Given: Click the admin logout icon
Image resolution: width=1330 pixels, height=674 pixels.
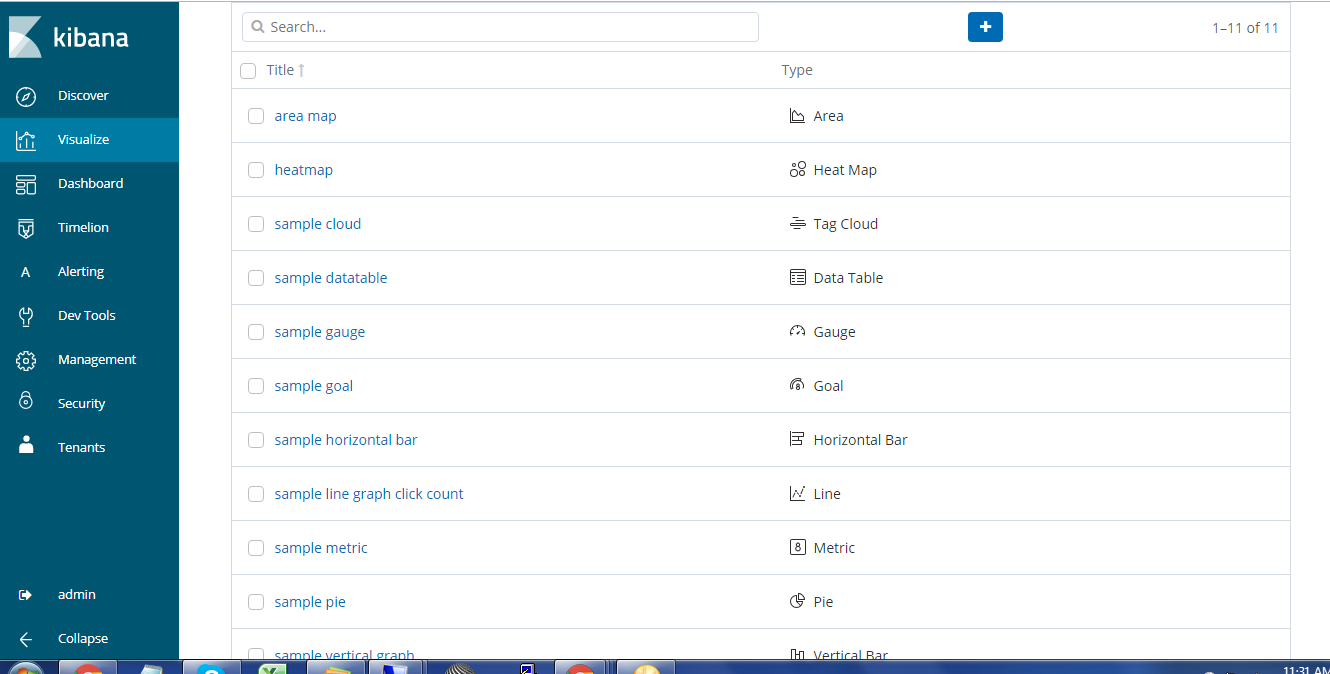Looking at the screenshot, I should pos(26,595).
